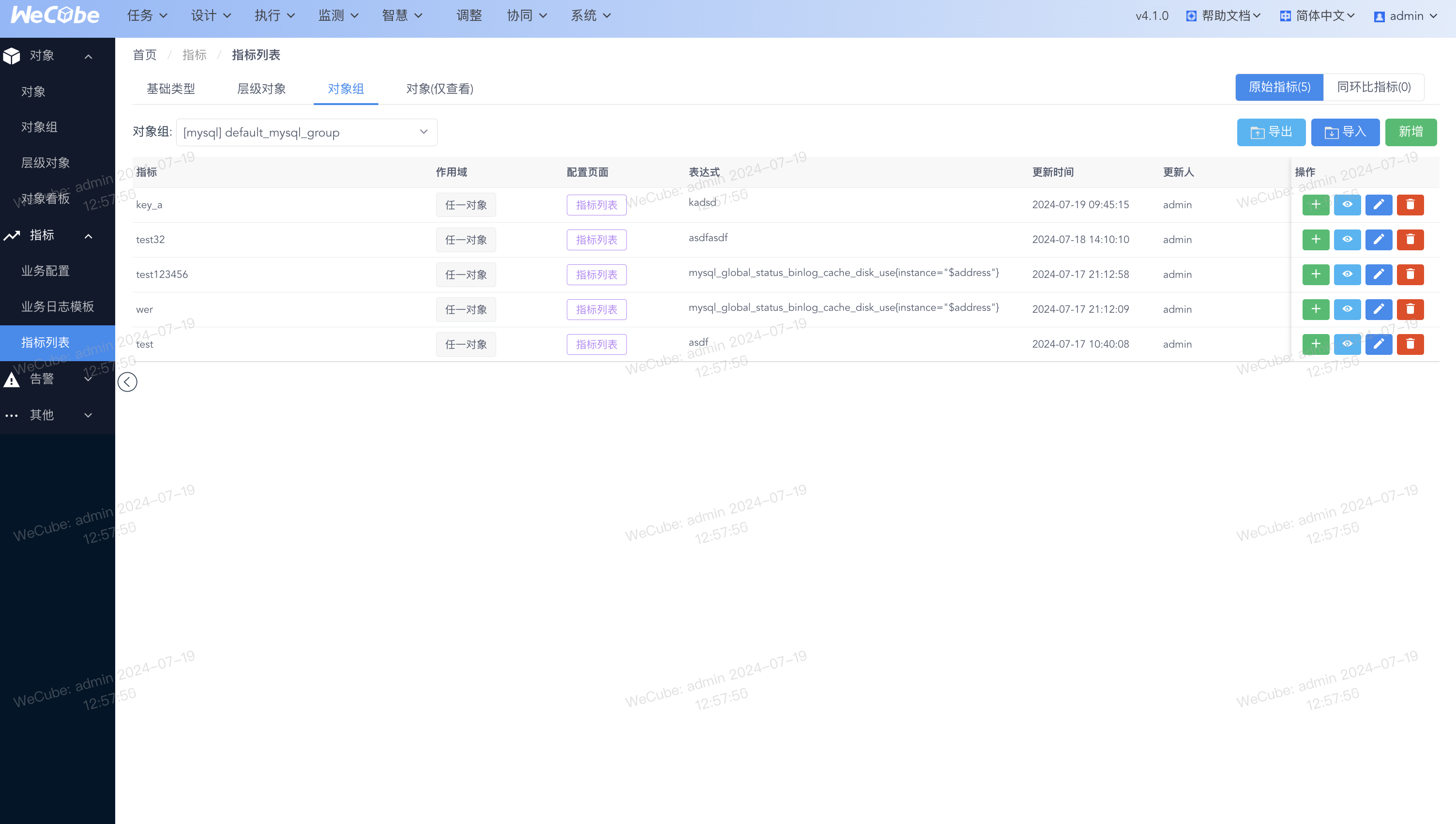Click green plus icon on test123456 row
Viewport: 1456px width, 824px height.
[1316, 275]
